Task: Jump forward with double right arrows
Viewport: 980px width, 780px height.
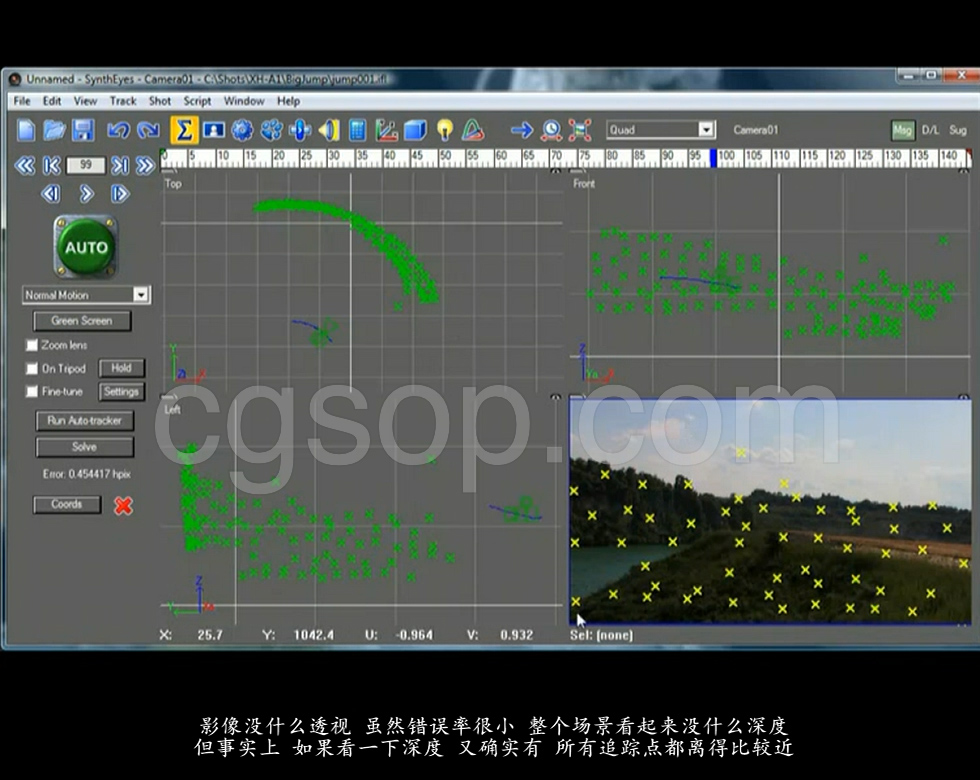Action: point(146,166)
